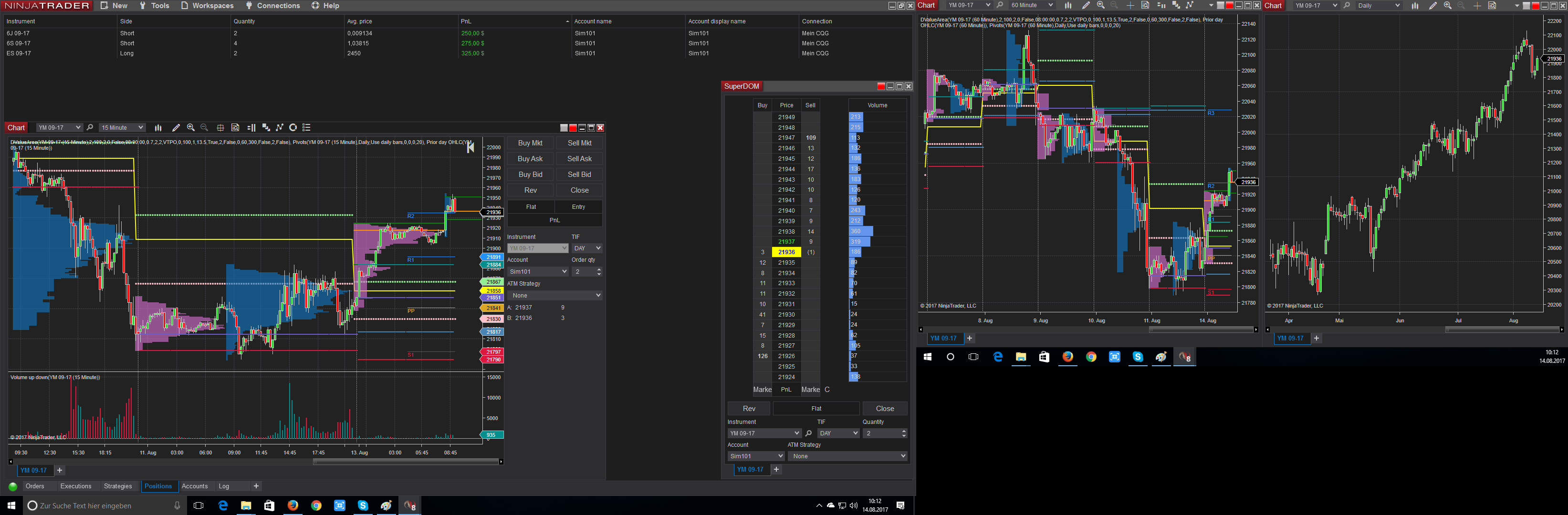Toggle Chart Trader in the 60 Minute chart

click(x=1161, y=5)
